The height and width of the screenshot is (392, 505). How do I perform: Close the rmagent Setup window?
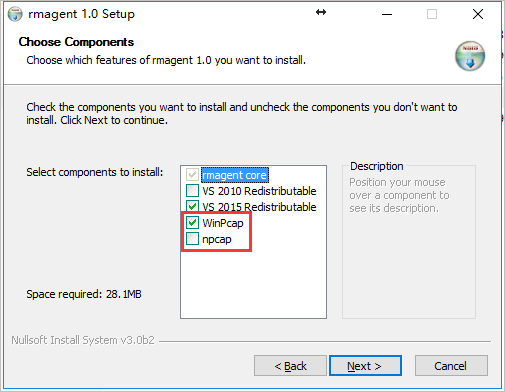(x=478, y=14)
